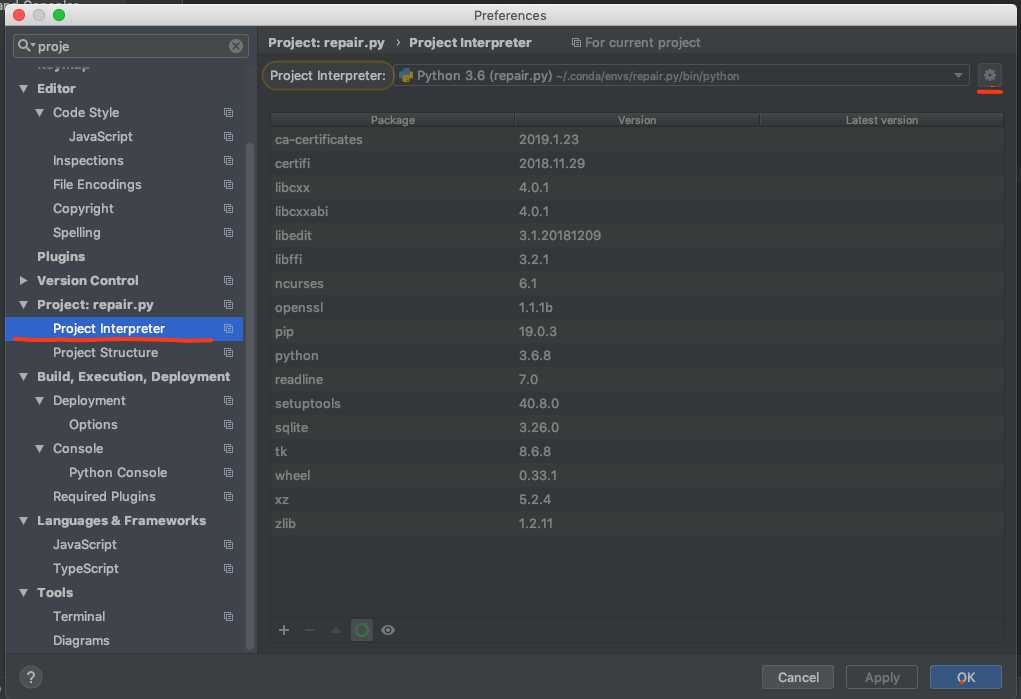Select the ncurses package row
This screenshot has height=699, width=1021.
click(x=637, y=283)
